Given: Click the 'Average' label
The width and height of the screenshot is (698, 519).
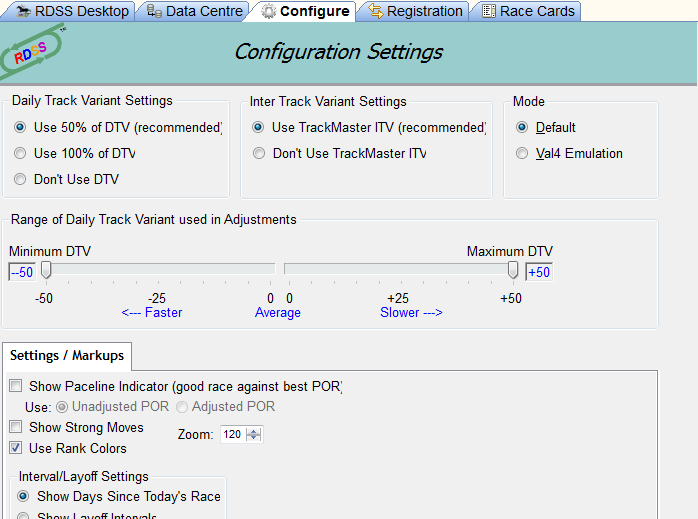Looking at the screenshot, I should 278,312.
